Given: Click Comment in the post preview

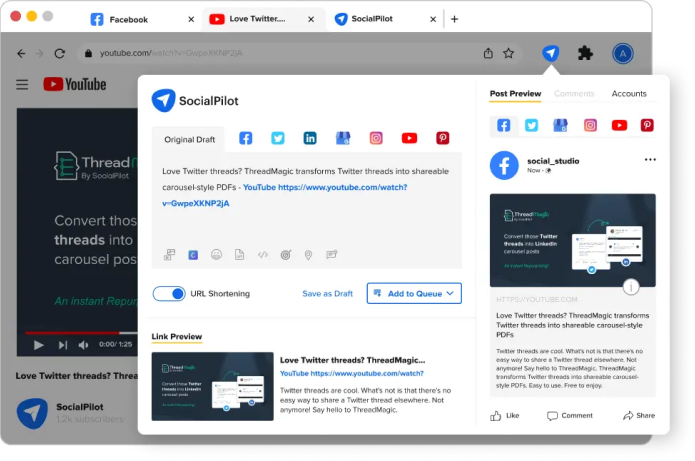Looking at the screenshot, I should (570, 416).
